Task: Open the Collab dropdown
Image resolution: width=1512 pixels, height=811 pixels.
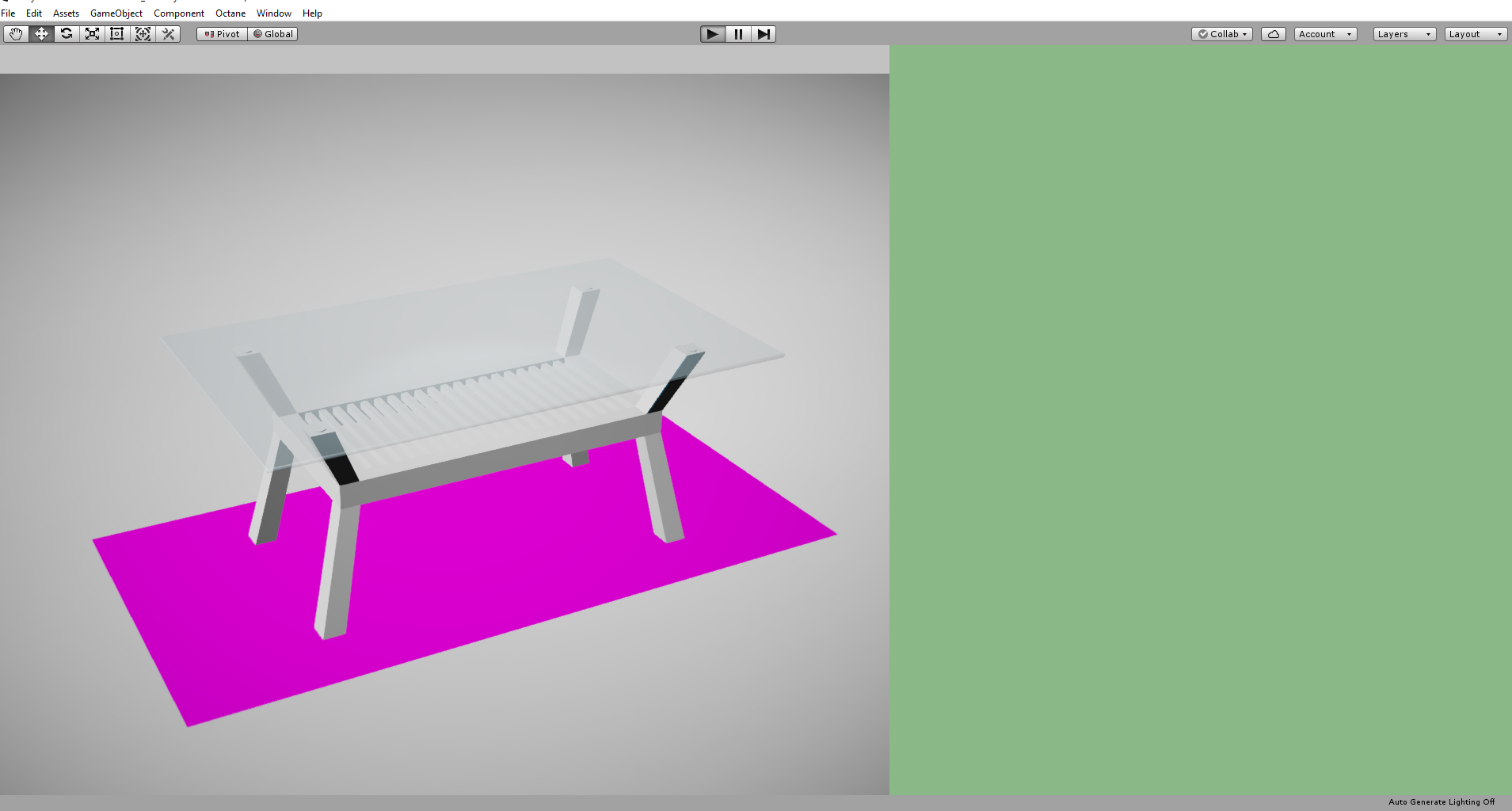Action: pyautogui.click(x=1222, y=34)
